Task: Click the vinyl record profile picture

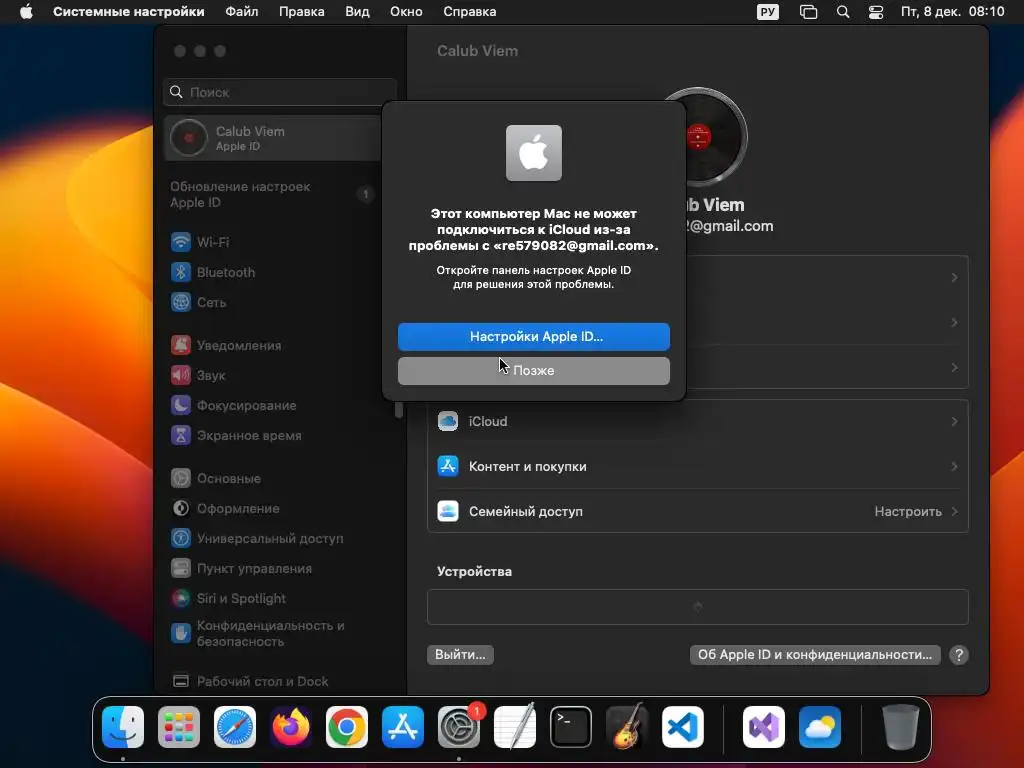Action: 699,136
